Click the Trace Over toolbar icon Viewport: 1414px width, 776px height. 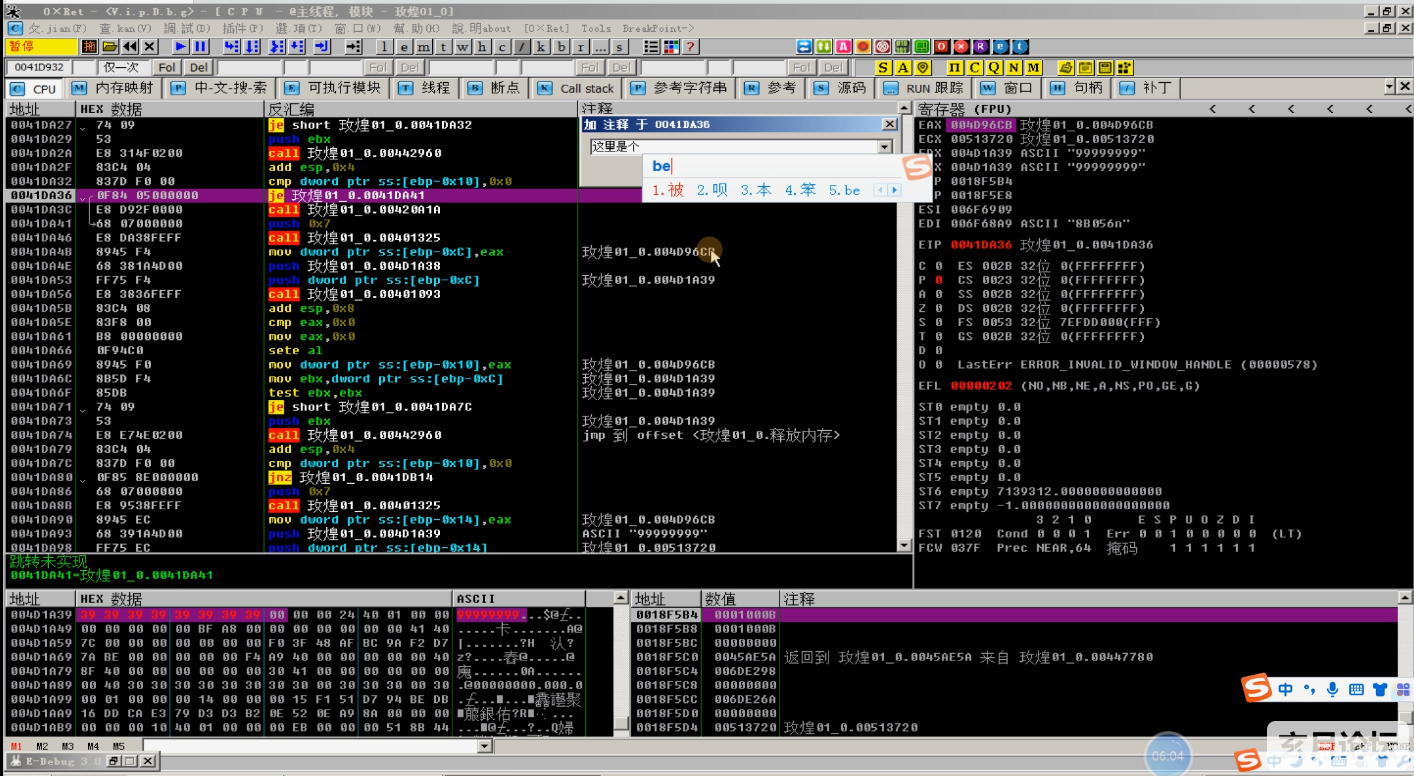[x=298, y=47]
